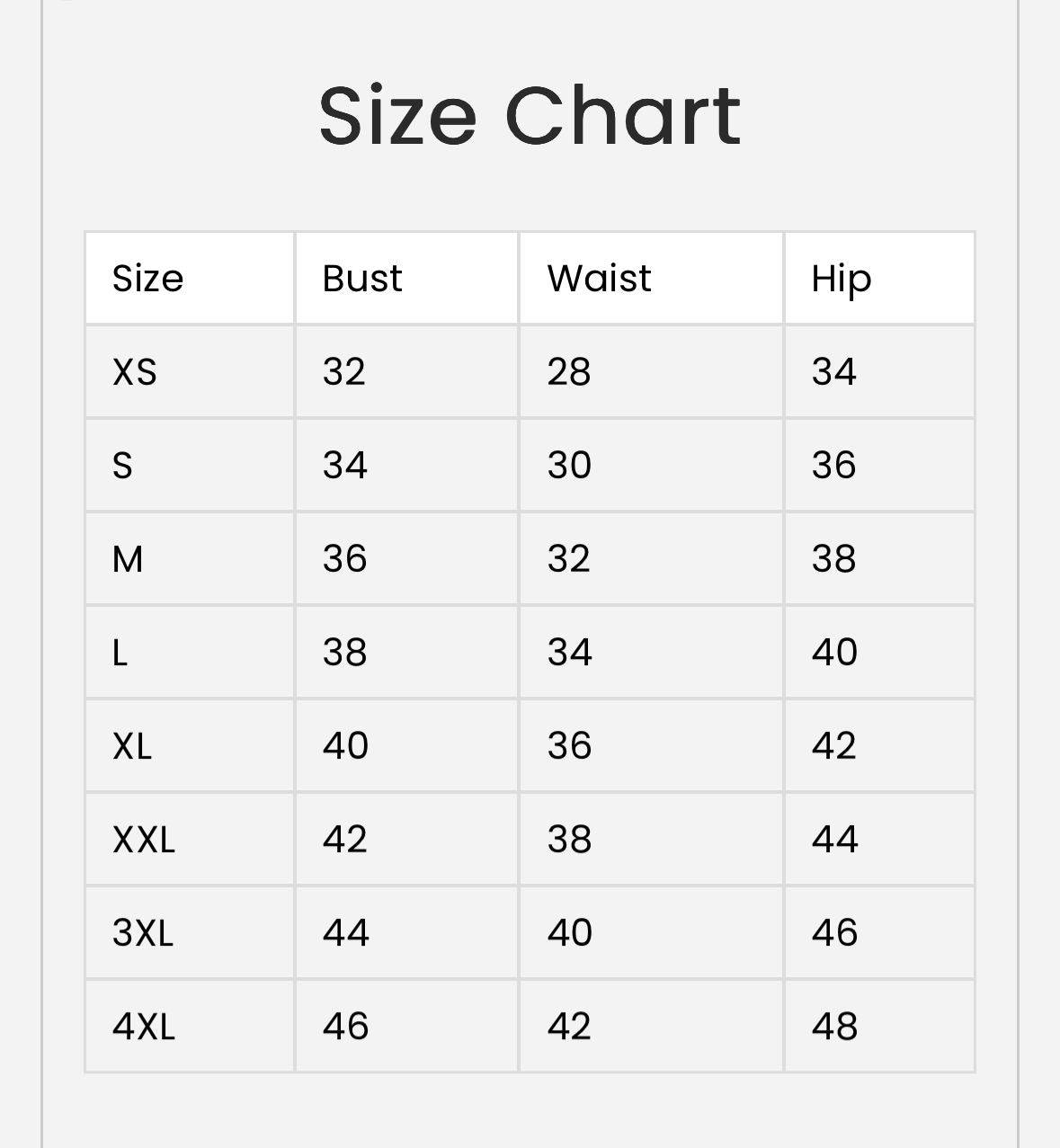Select the L size row label
1060x1148 pixels.
pos(120,653)
